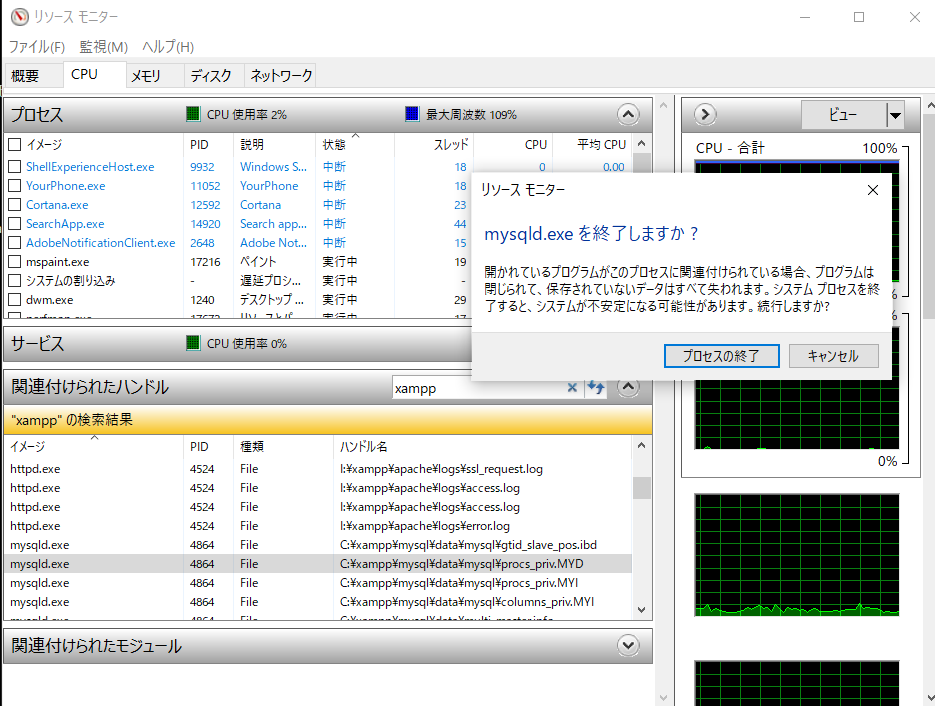Close the mysqld.exe confirmation dialog with X

pos(872,190)
